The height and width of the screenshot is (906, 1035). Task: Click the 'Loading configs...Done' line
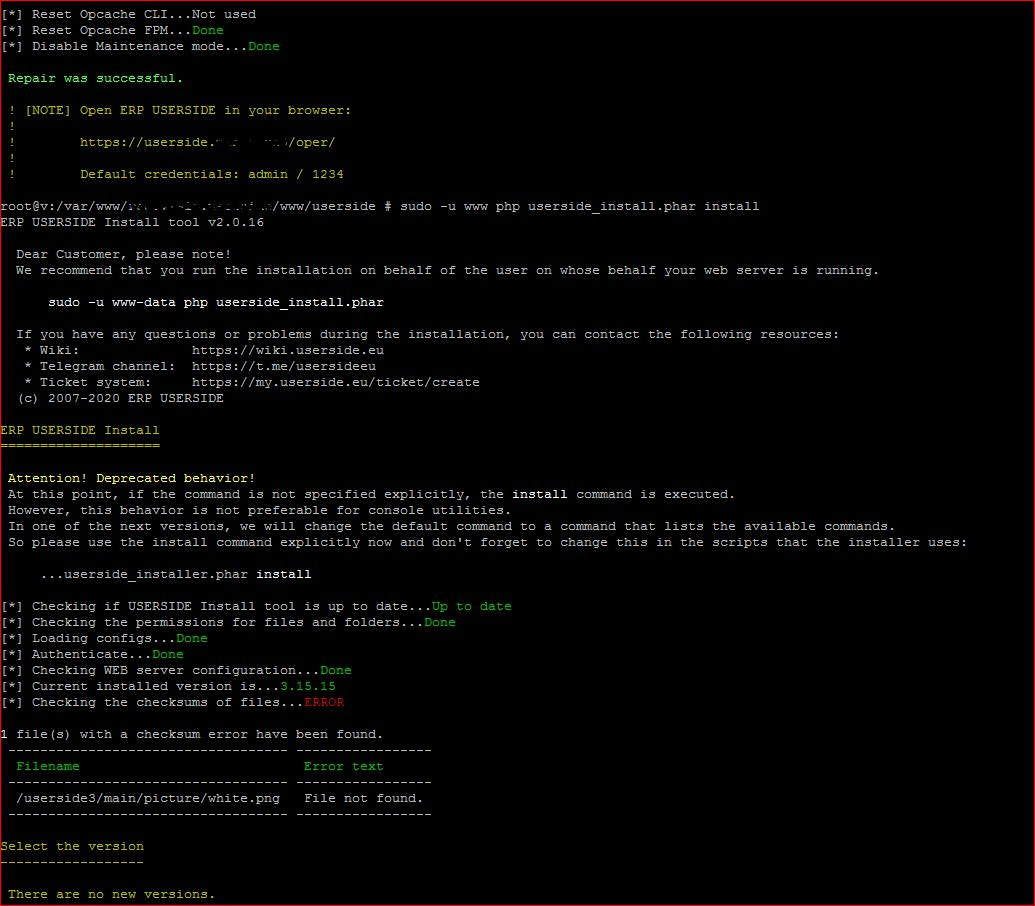coord(104,638)
